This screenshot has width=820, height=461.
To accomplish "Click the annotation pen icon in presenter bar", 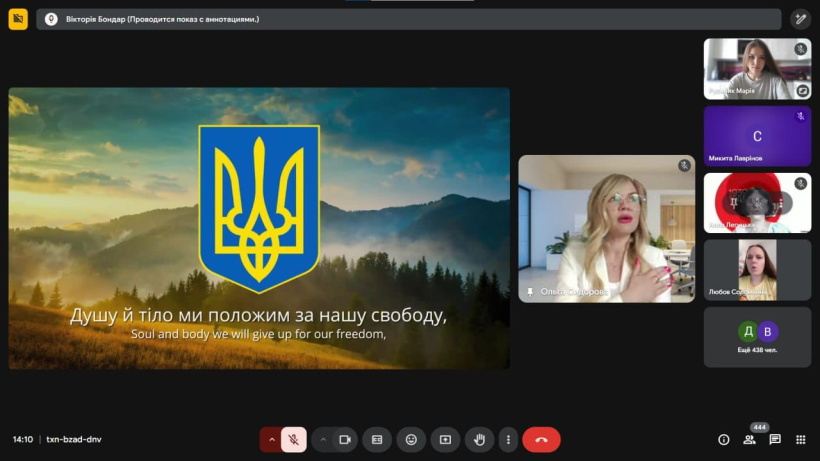I will pos(801,19).
